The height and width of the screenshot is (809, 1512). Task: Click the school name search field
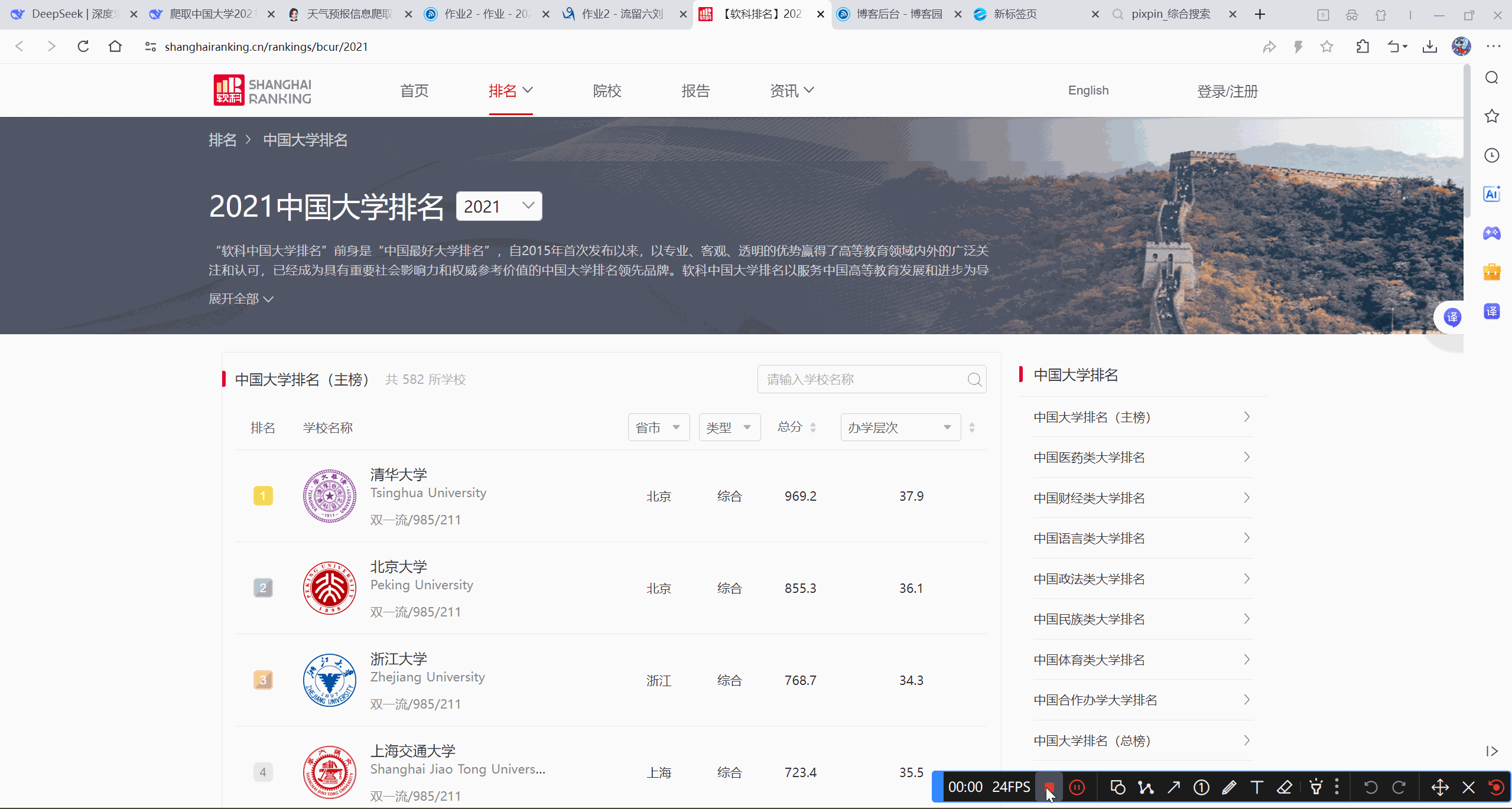[863, 380]
